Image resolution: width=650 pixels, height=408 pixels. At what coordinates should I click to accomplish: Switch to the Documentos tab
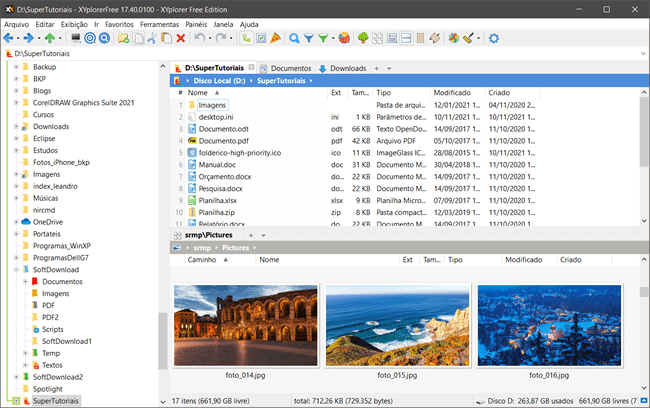286,68
